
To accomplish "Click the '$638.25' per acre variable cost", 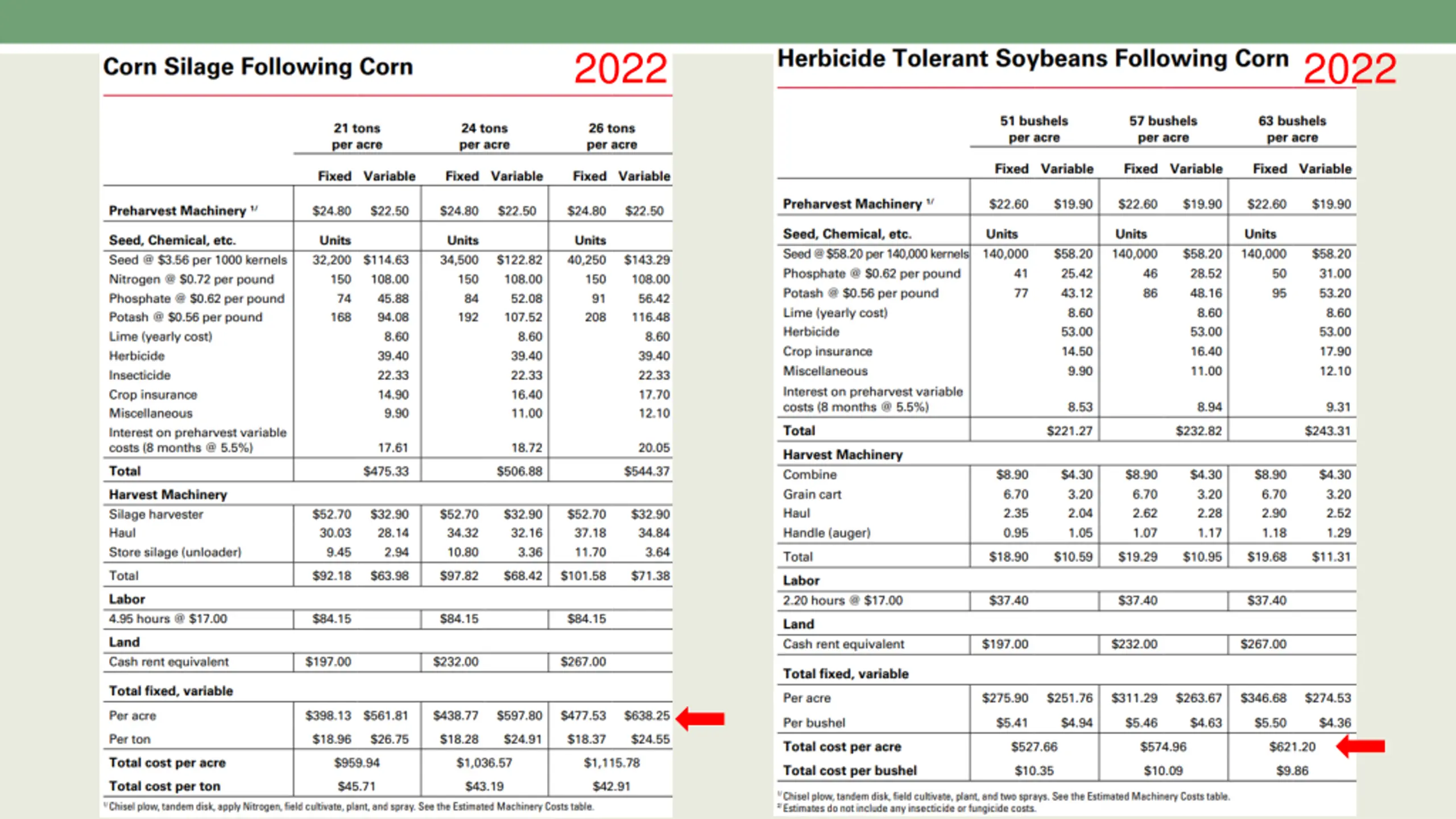I will (x=647, y=715).
